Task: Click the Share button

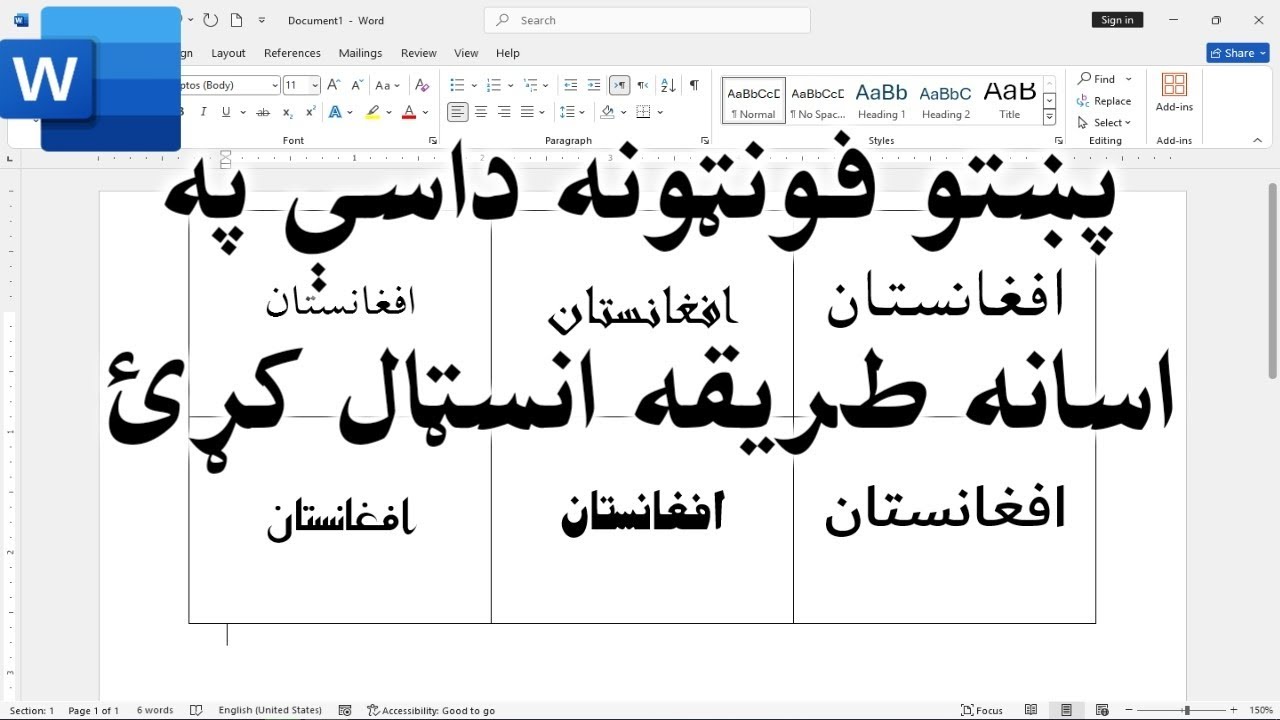Action: tap(1238, 53)
